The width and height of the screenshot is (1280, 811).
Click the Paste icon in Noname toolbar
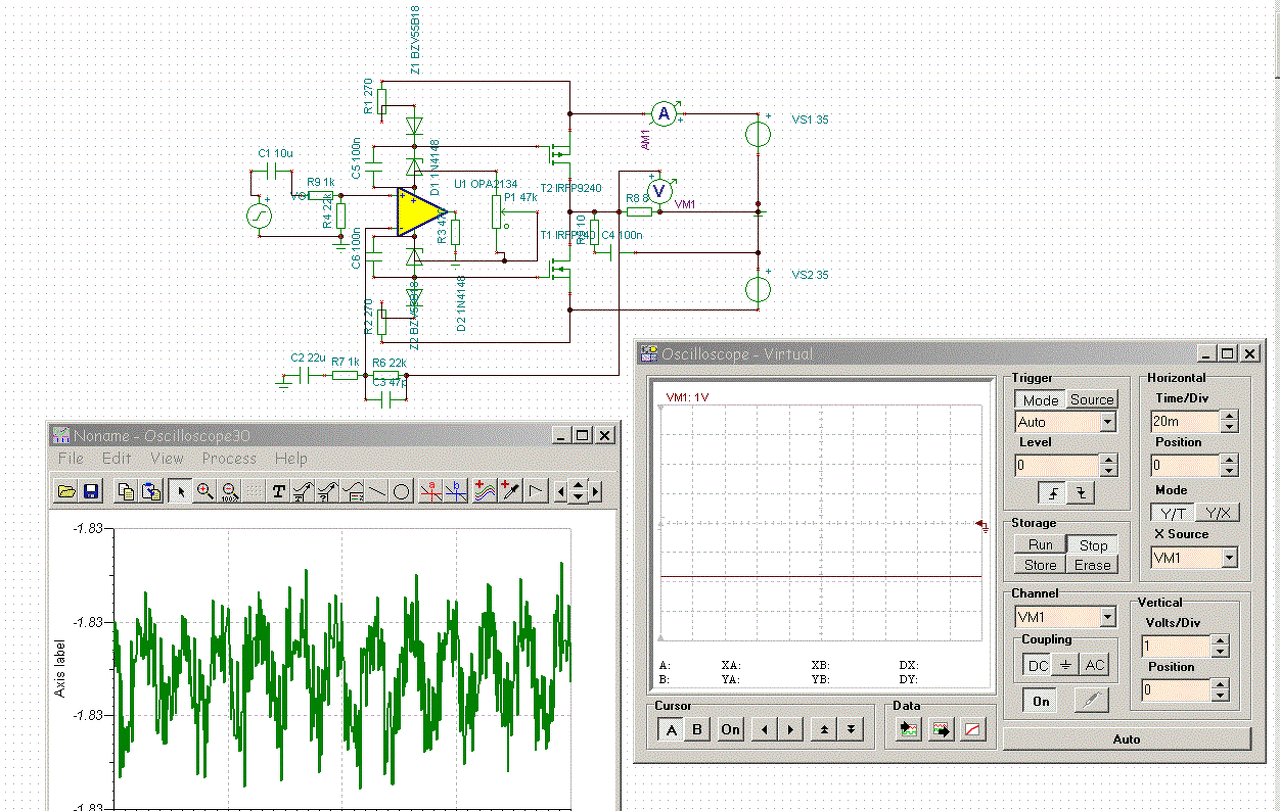click(x=150, y=491)
